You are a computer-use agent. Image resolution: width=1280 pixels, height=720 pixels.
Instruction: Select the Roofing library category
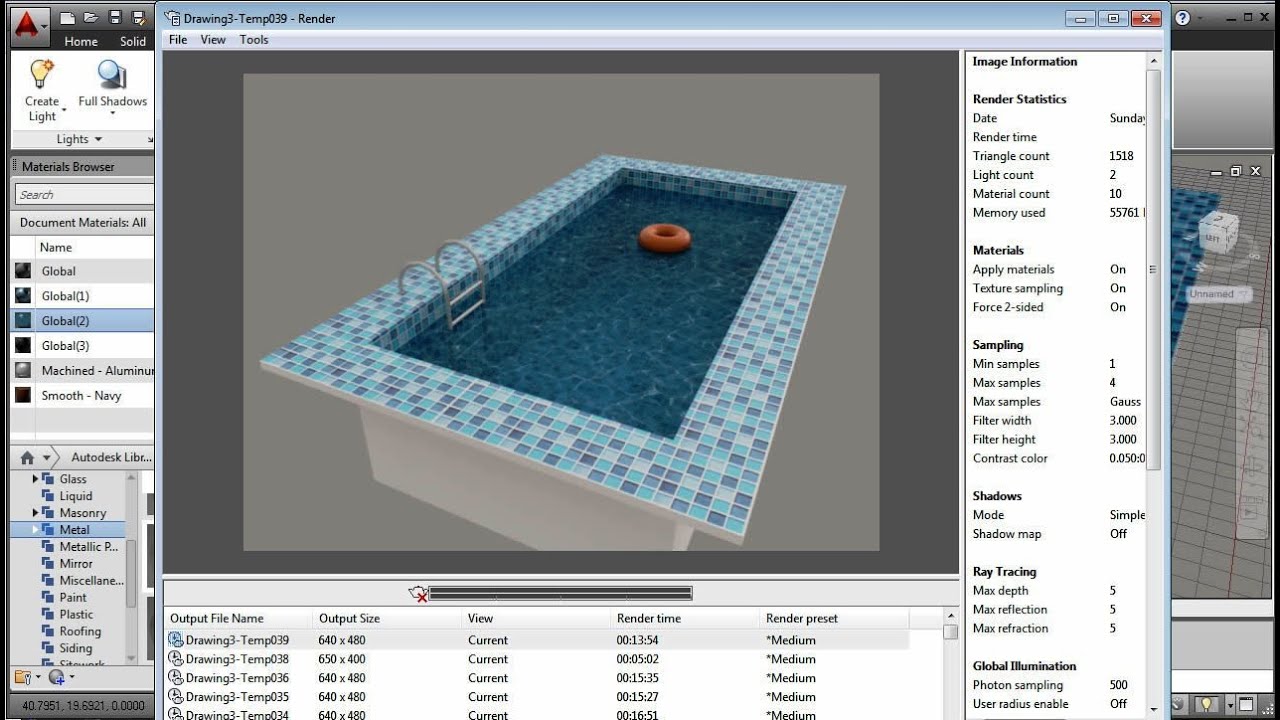click(x=80, y=632)
